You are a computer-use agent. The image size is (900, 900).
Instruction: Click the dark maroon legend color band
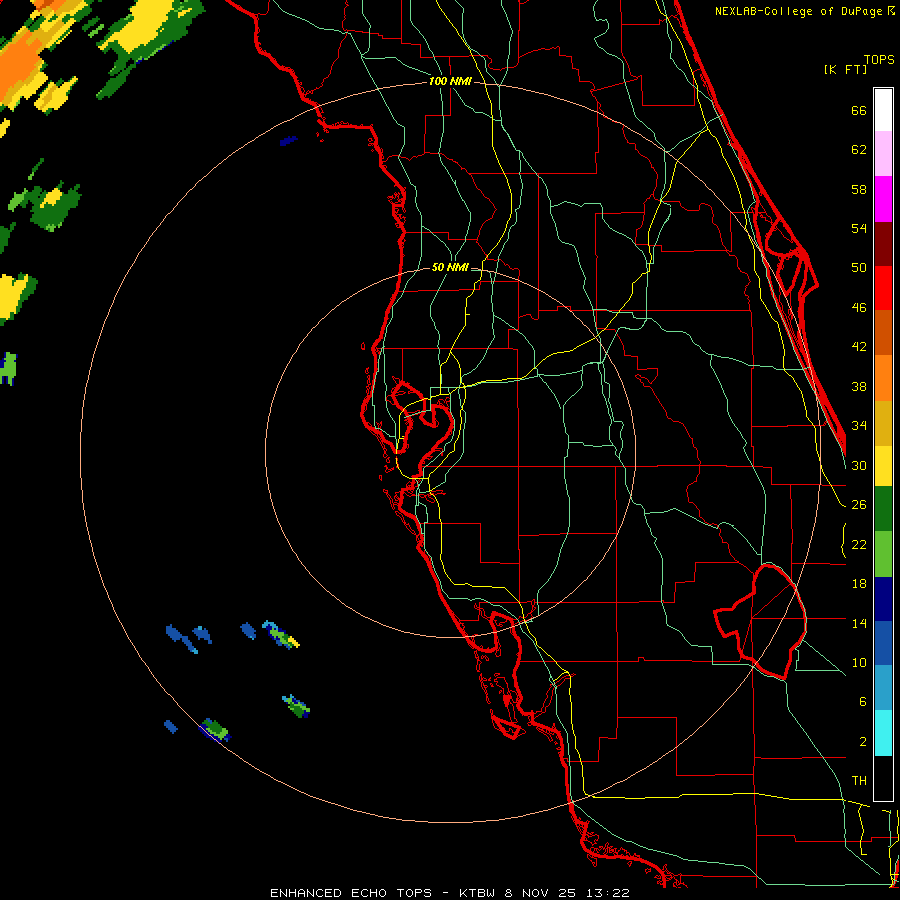[x=883, y=244]
